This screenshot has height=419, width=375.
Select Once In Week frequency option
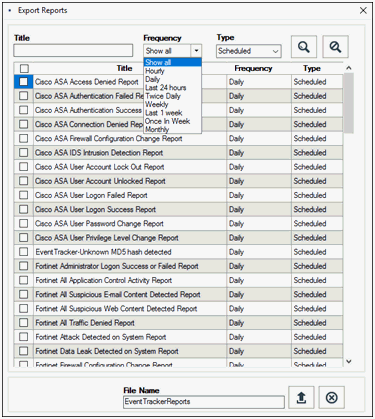[172, 121]
